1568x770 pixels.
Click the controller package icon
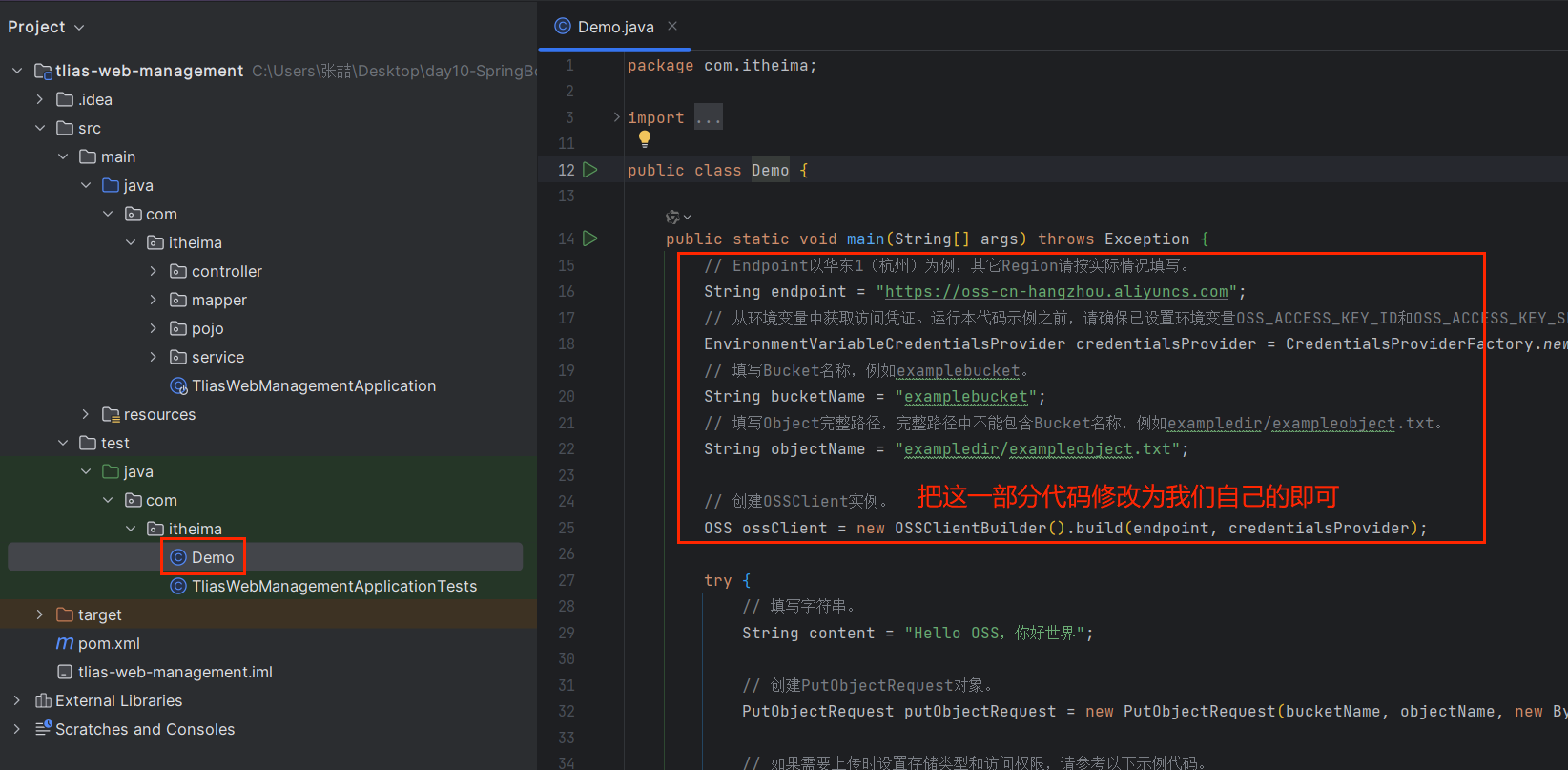tap(178, 271)
